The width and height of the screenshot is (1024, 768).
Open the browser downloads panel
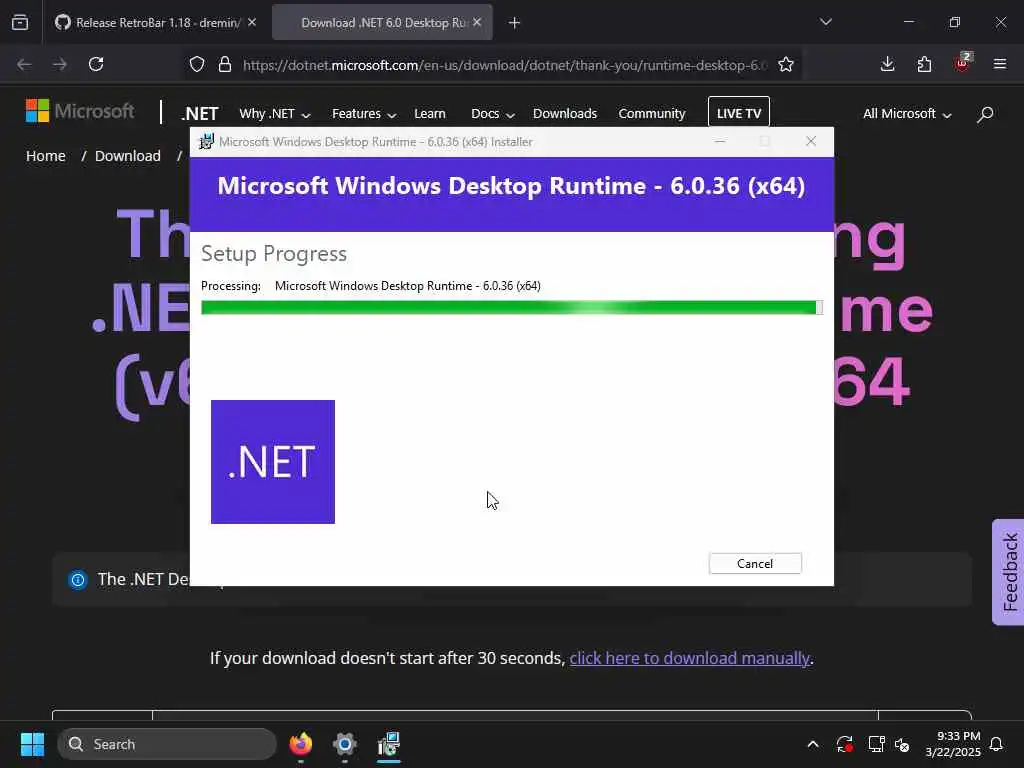coord(888,64)
